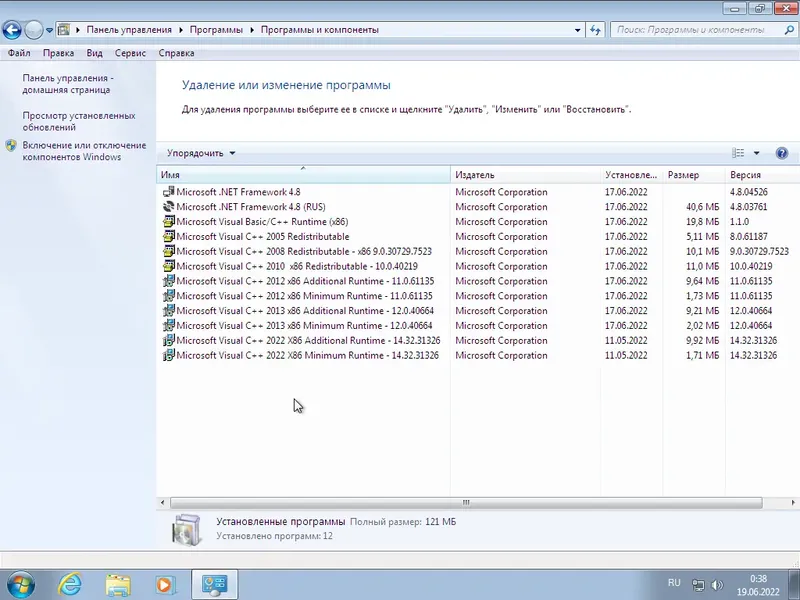The height and width of the screenshot is (600, 800).
Task: Open the Вид menu
Action: (94, 53)
